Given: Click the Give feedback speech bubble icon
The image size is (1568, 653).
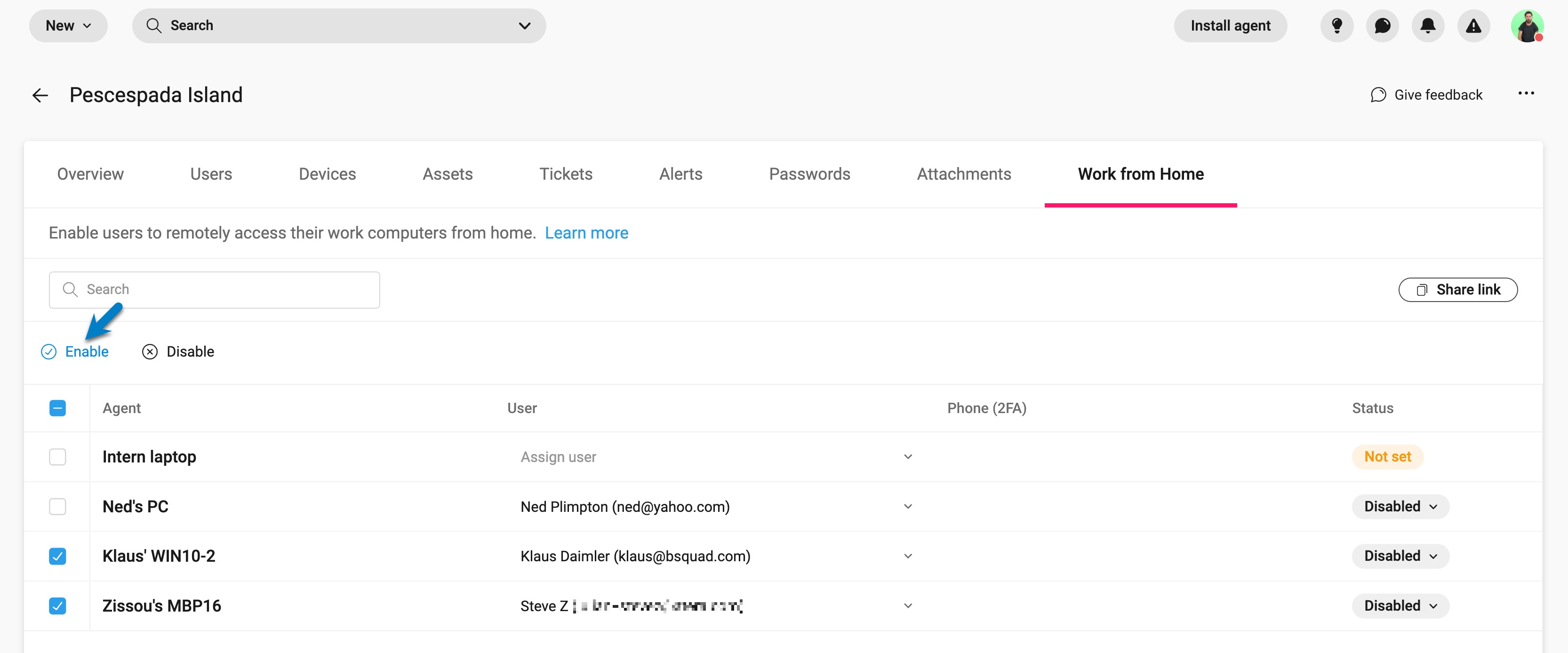Looking at the screenshot, I should coord(1379,95).
